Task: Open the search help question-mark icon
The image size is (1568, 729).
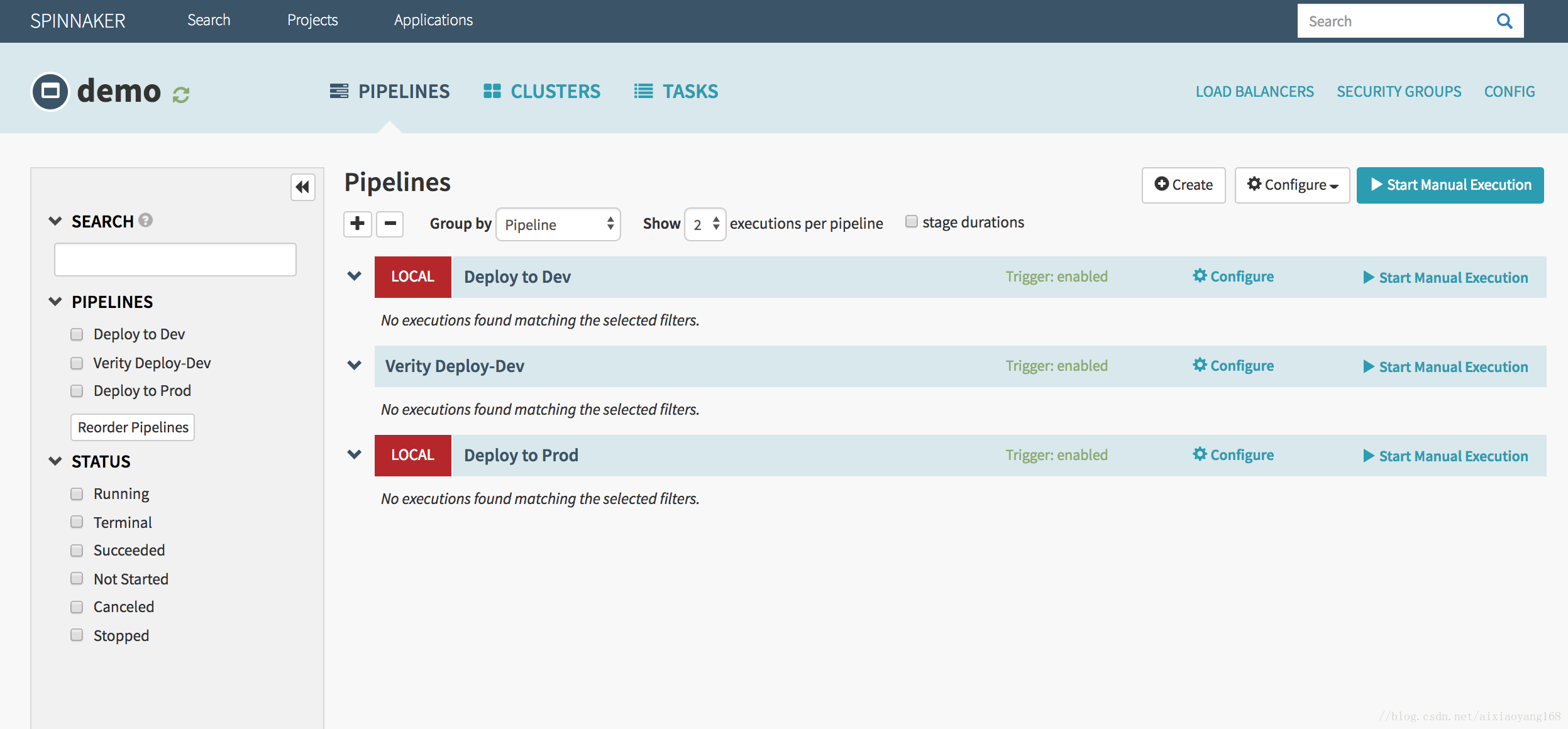Action: (x=146, y=220)
